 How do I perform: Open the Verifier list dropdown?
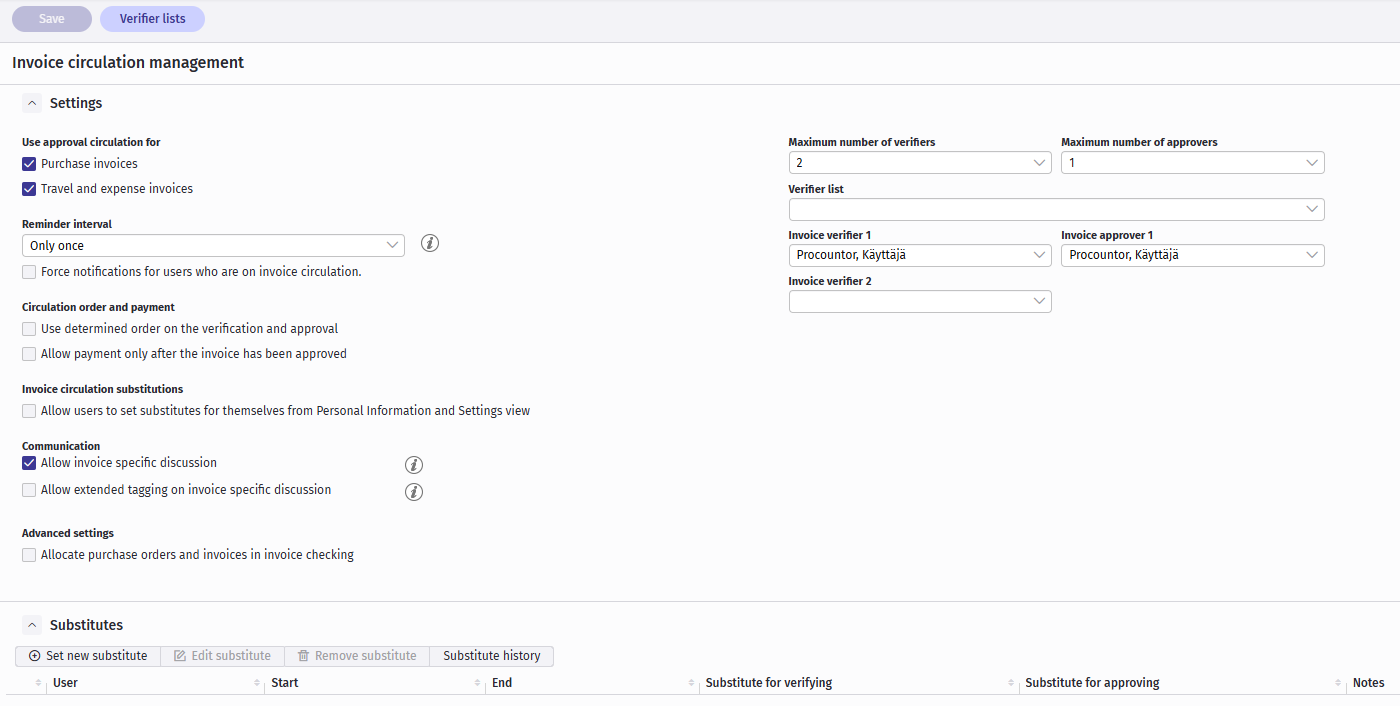pos(1056,210)
